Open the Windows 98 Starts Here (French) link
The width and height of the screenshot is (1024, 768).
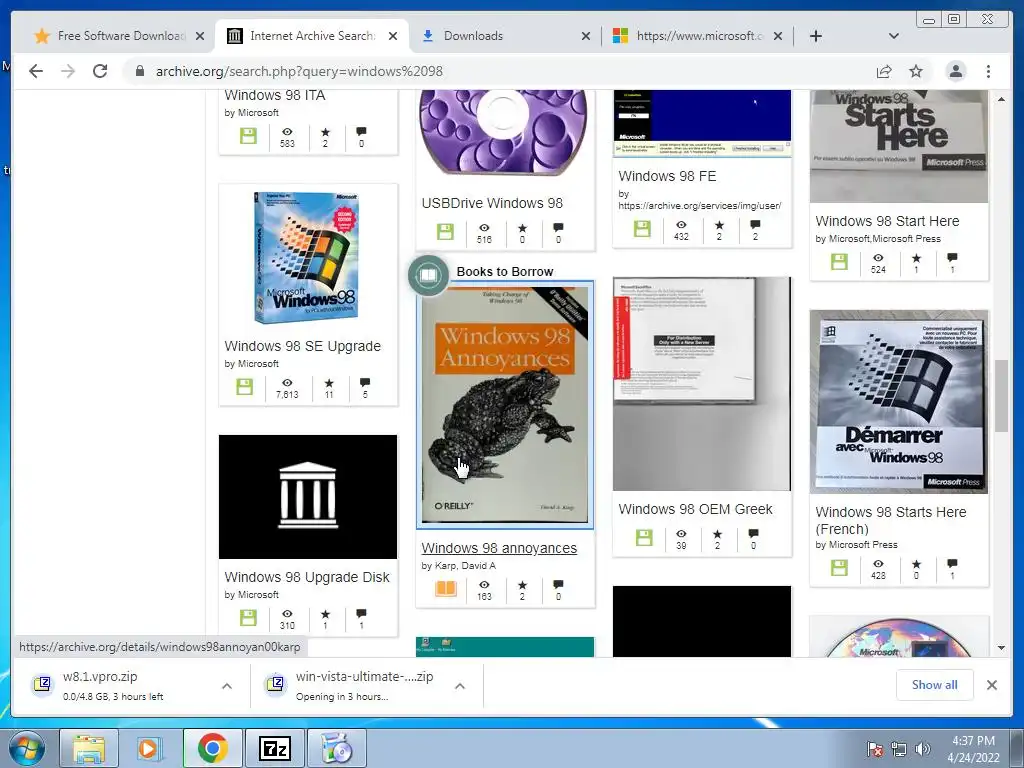pos(891,520)
